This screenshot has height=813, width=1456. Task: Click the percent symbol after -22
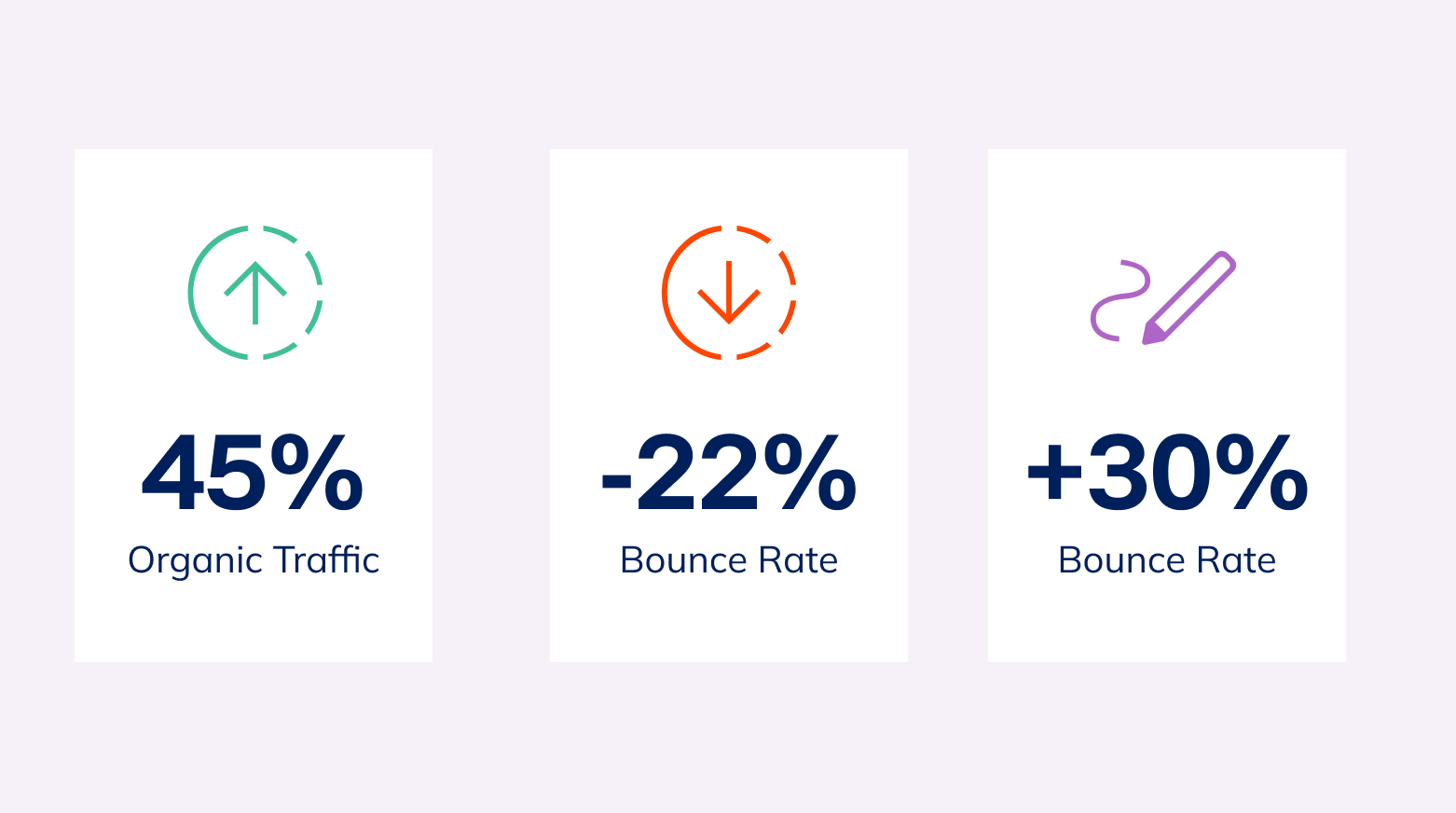[809, 472]
